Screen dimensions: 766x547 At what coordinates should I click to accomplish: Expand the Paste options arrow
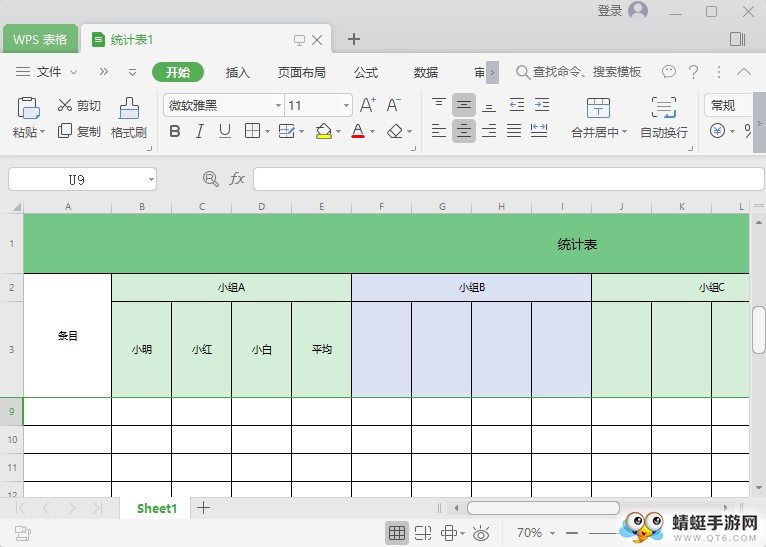42,132
